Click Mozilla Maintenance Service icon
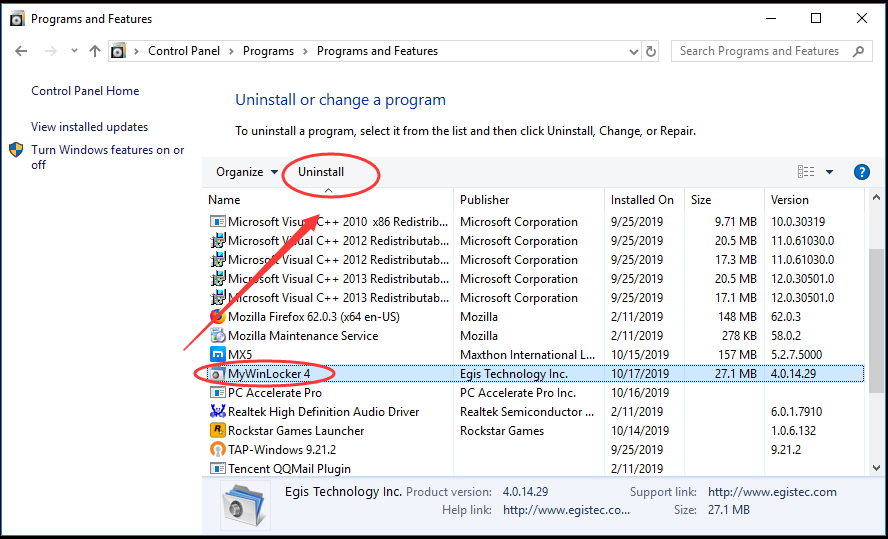 coord(217,336)
